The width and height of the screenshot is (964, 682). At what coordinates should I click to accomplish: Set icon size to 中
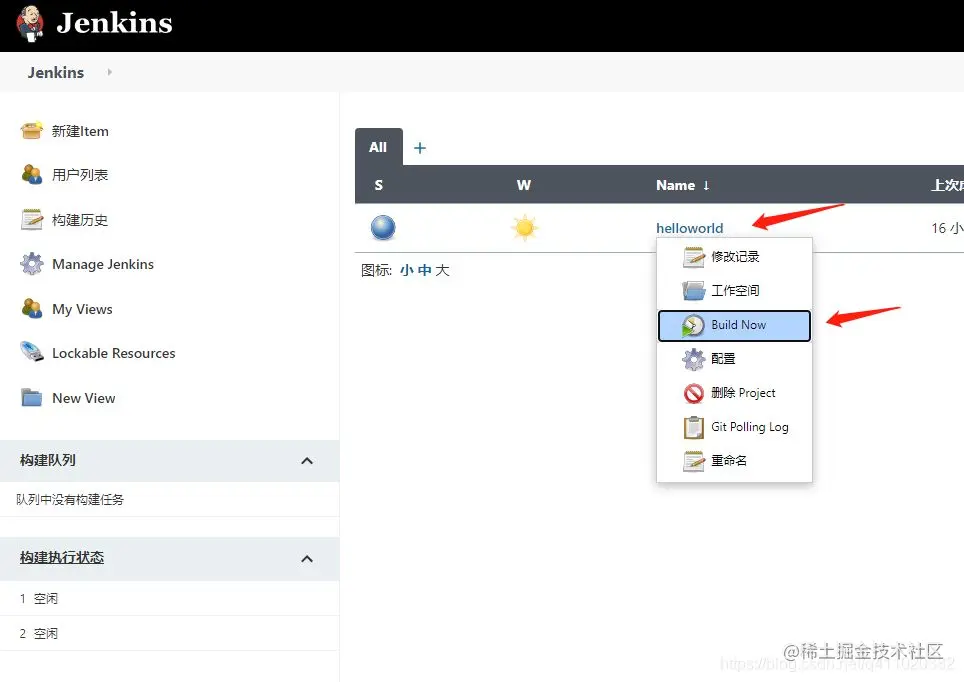pos(424,270)
